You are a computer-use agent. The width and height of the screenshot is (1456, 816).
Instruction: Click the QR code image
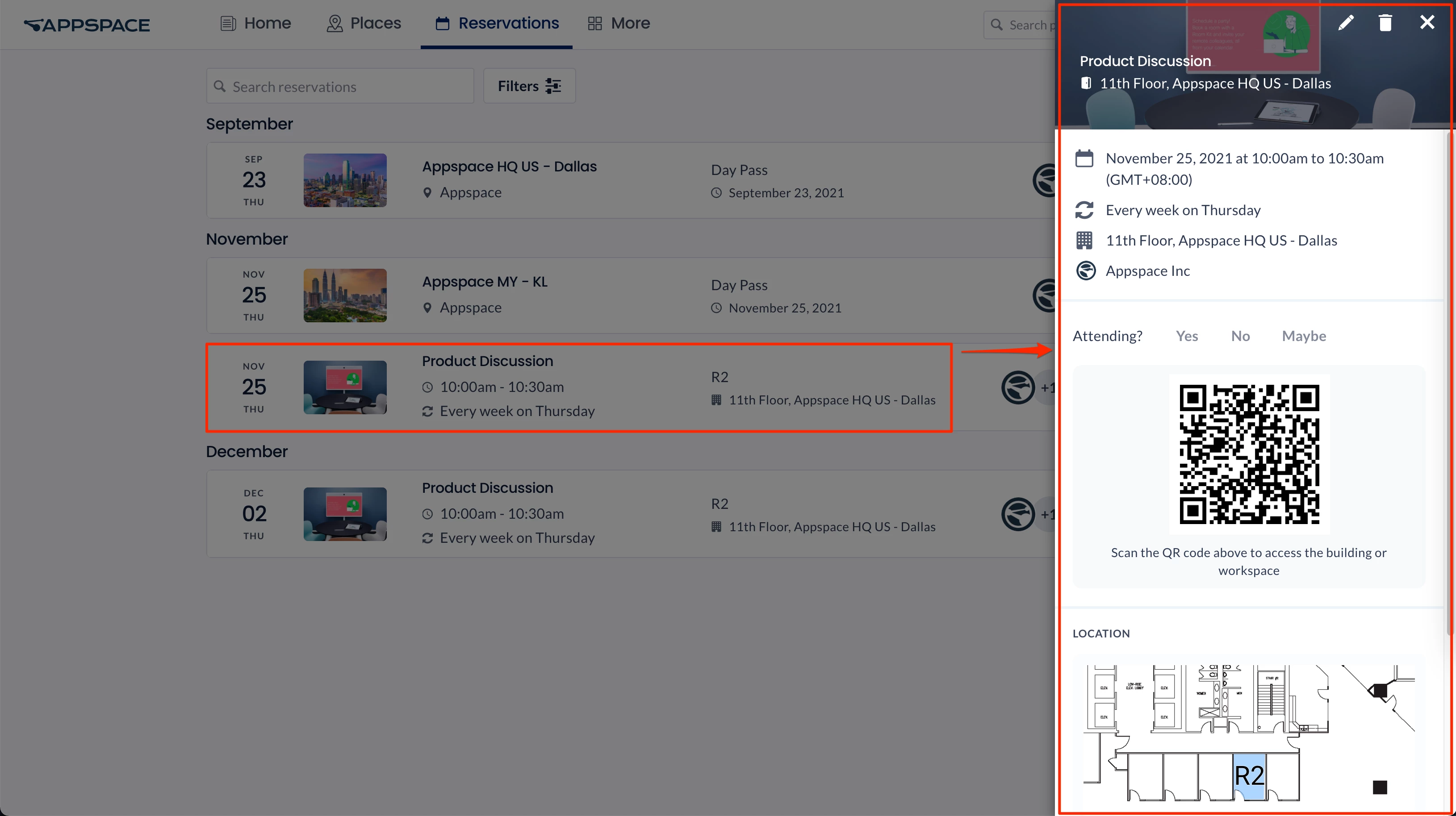(x=1249, y=454)
